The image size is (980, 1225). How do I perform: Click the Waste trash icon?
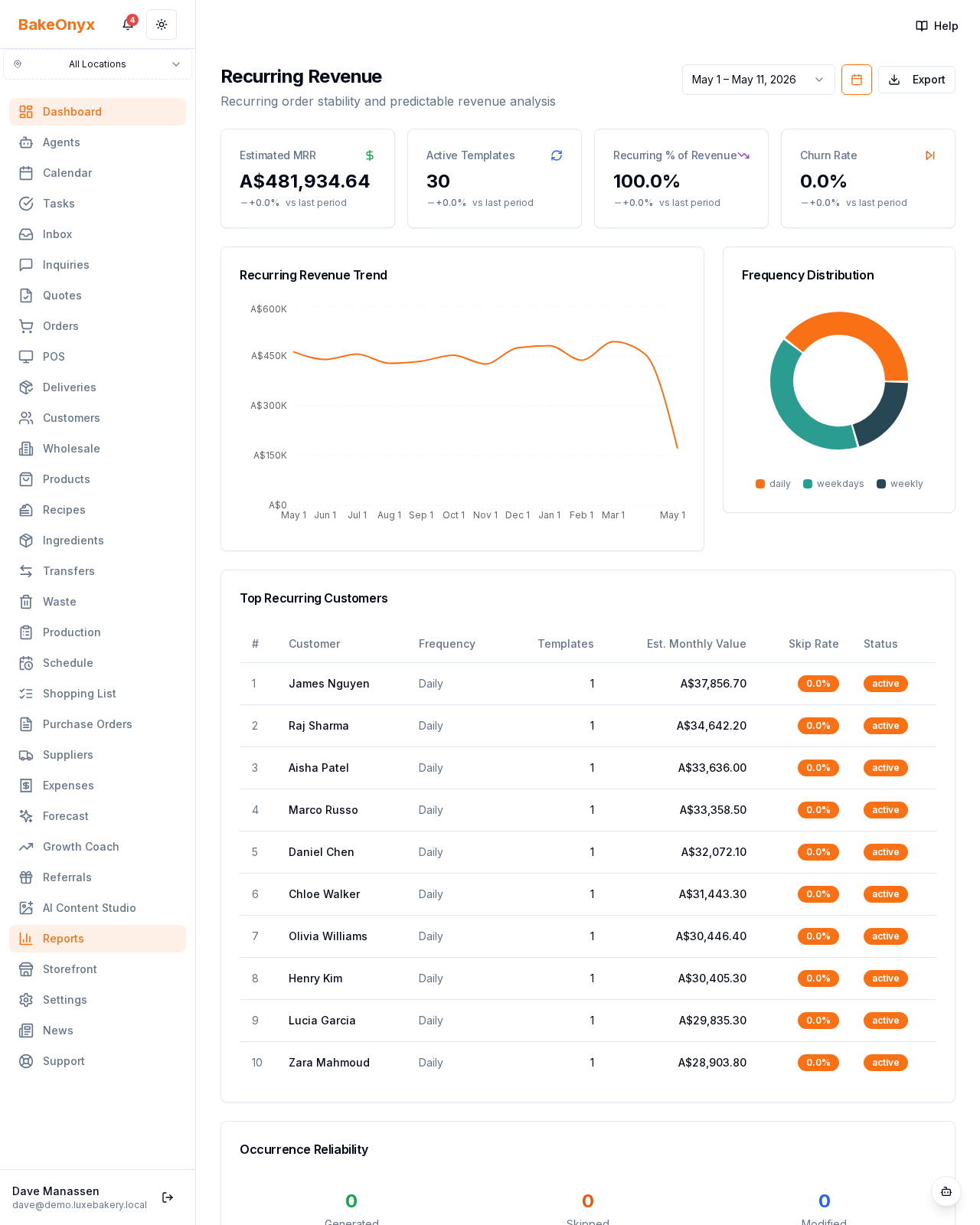tap(26, 602)
